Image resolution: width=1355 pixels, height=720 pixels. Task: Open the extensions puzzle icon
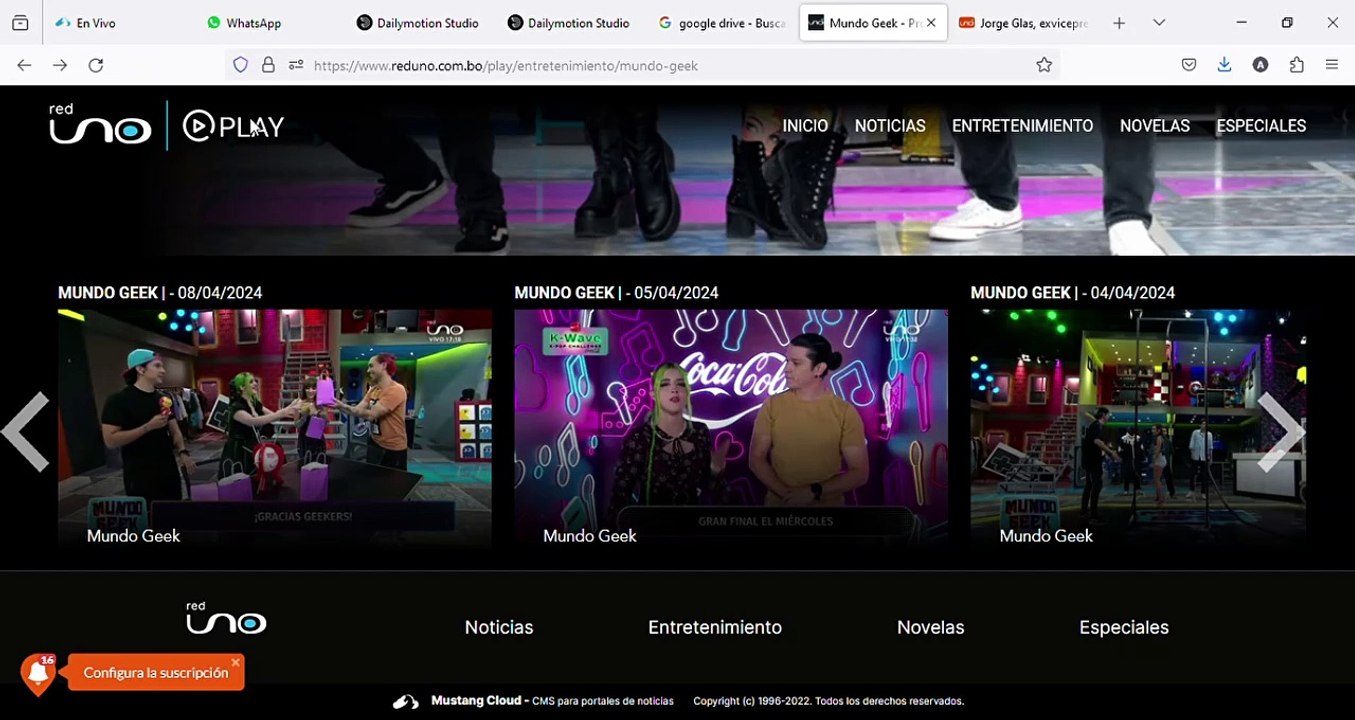point(1297,65)
